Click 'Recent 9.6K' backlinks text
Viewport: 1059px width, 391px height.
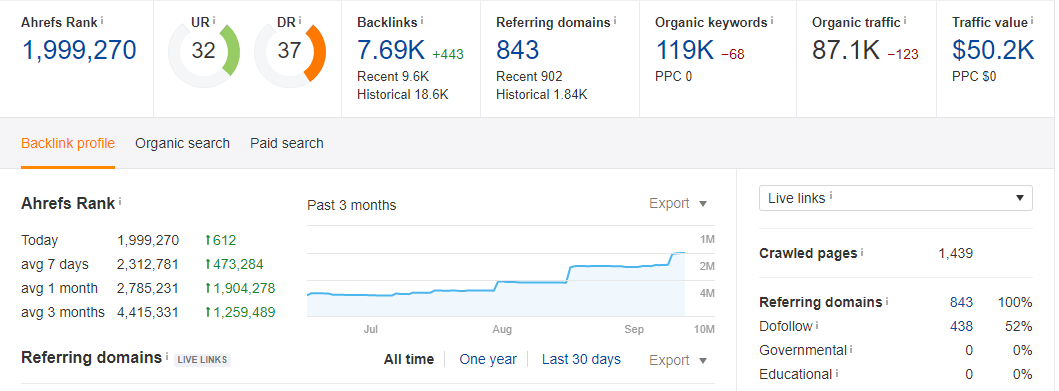393,77
